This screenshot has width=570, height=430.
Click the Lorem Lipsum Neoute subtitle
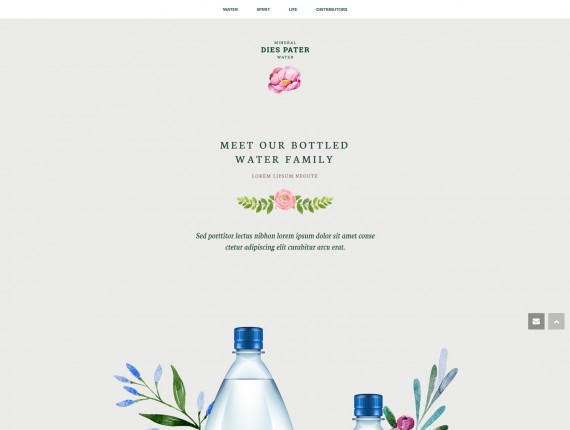pos(285,176)
